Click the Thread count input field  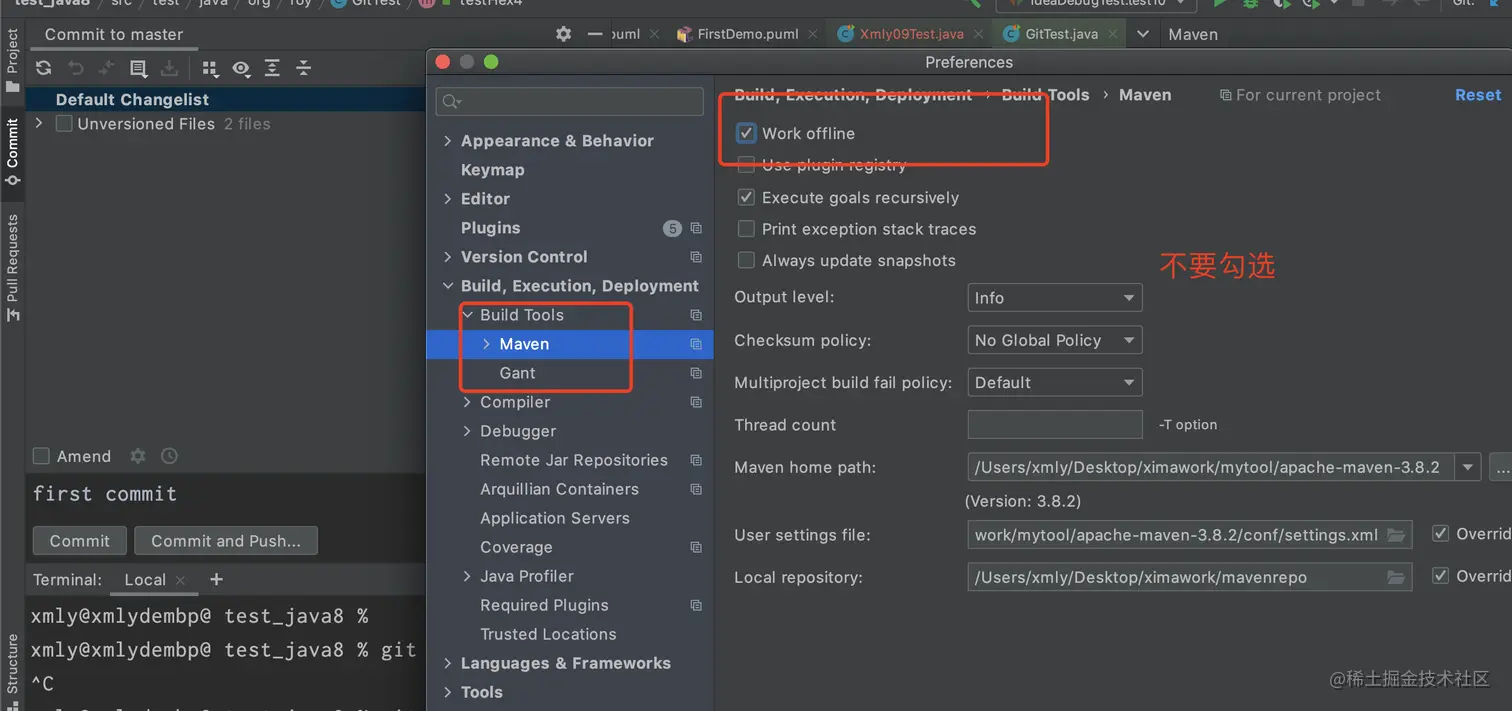pyautogui.click(x=1054, y=424)
